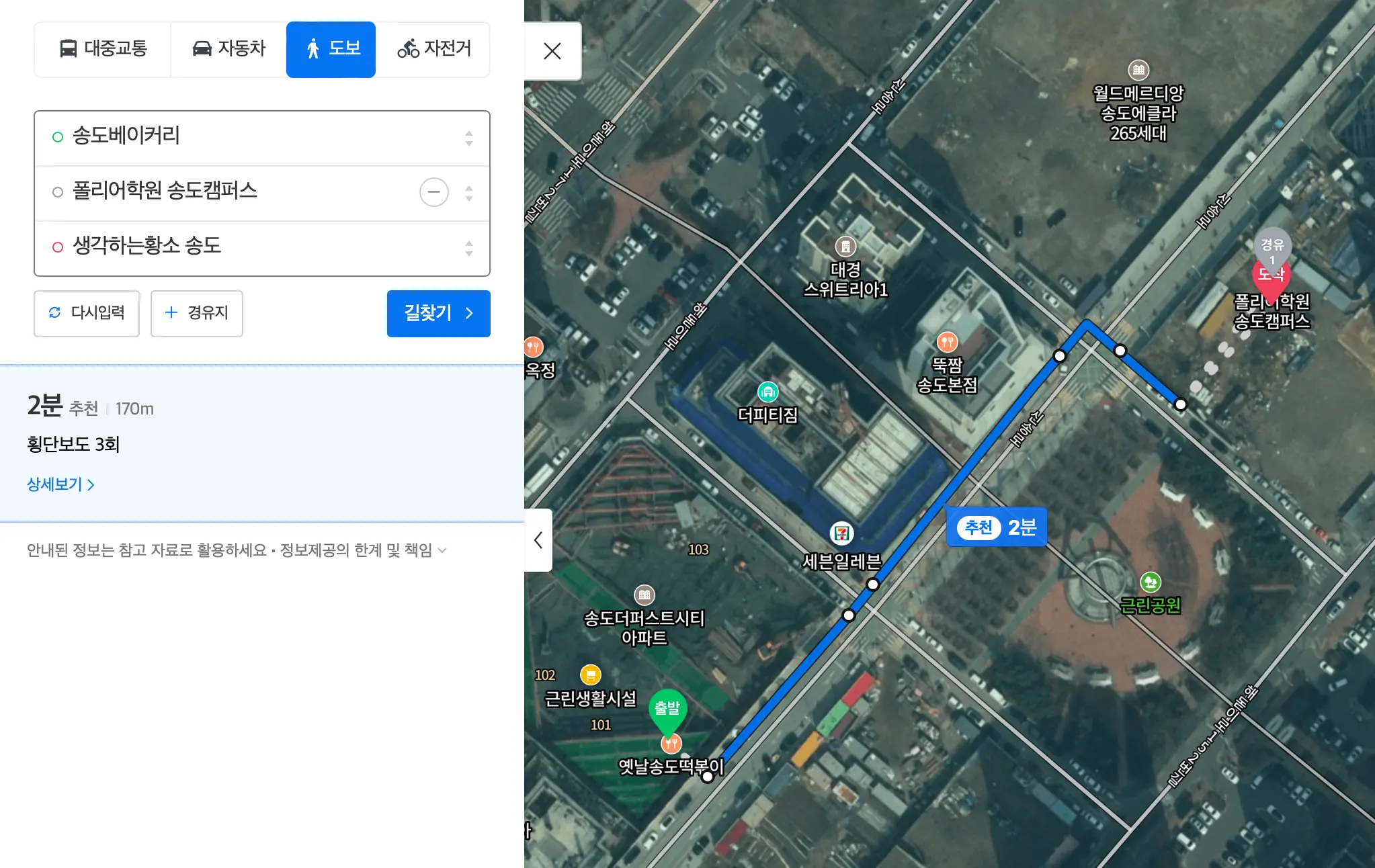Image resolution: width=1375 pixels, height=868 pixels.
Task: Click the 길찾기 search route button
Action: [439, 313]
